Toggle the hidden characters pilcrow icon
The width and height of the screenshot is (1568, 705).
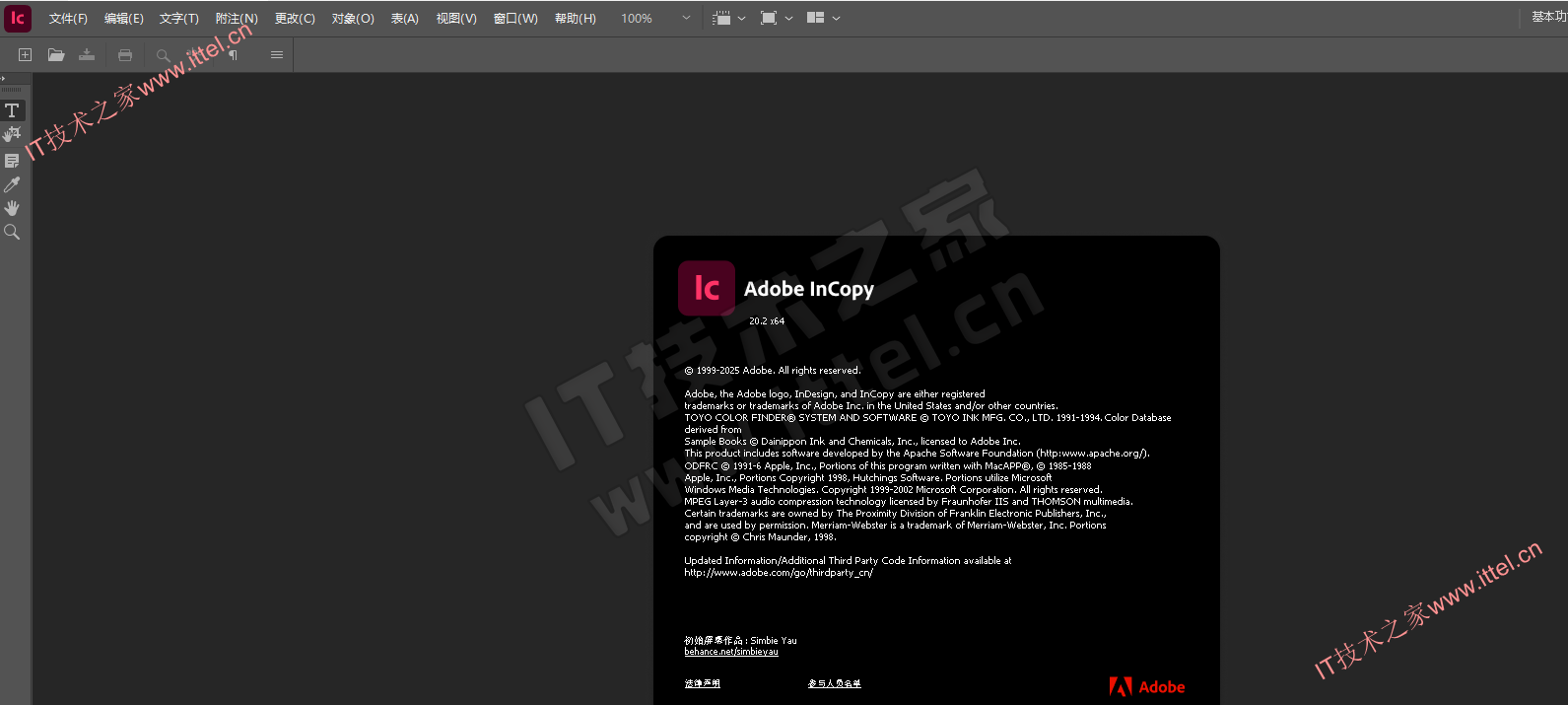coord(234,55)
